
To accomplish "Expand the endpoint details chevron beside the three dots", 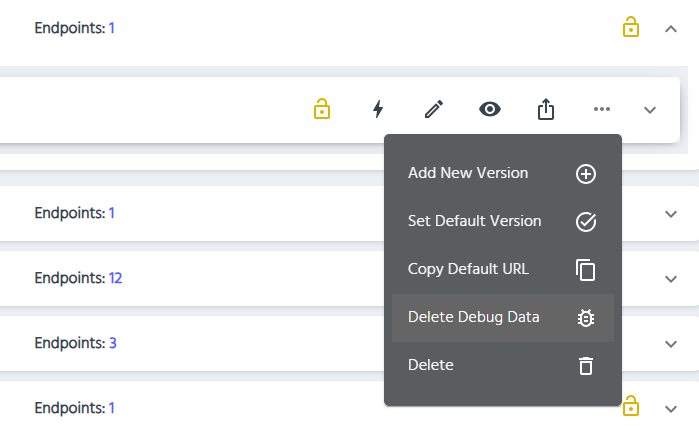I will point(650,110).
